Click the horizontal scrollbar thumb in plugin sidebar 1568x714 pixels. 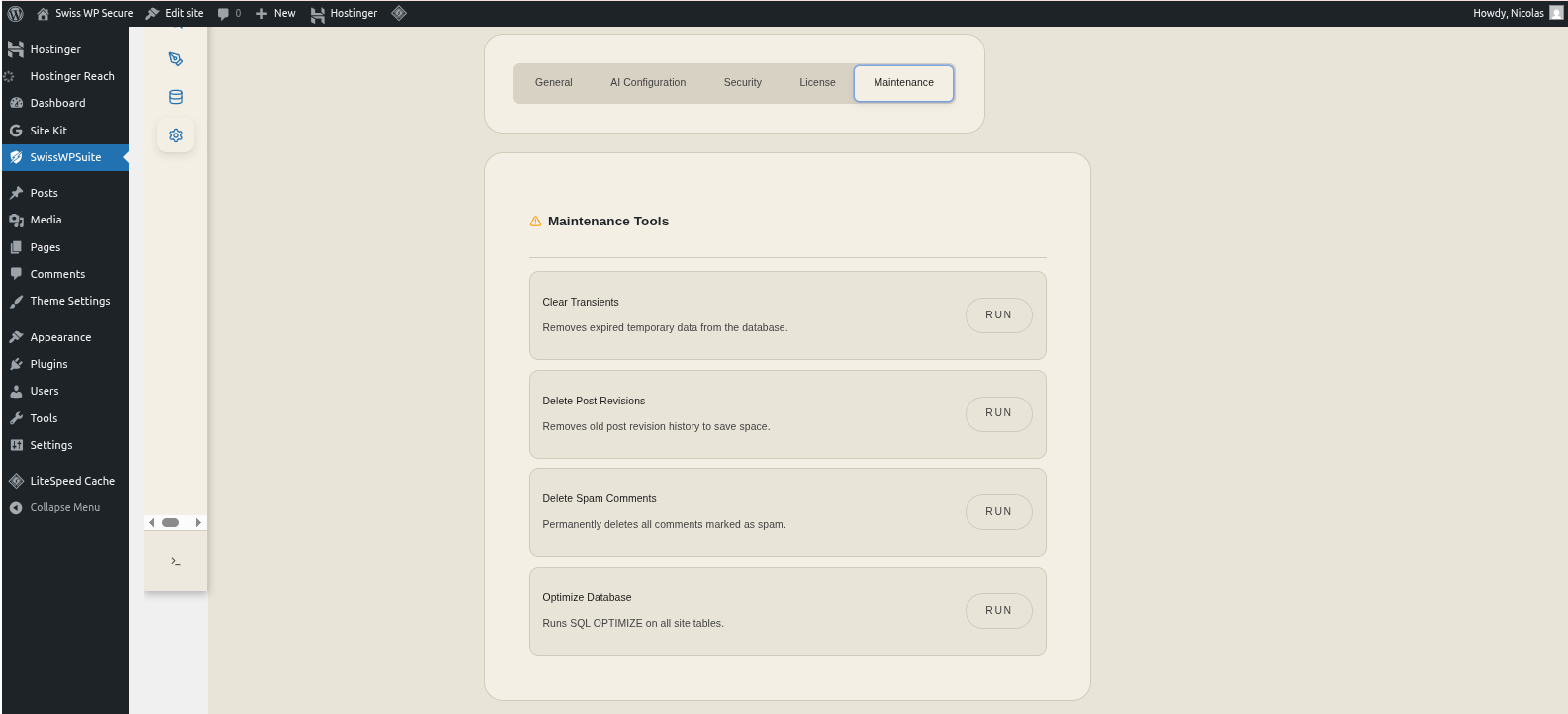[x=171, y=522]
